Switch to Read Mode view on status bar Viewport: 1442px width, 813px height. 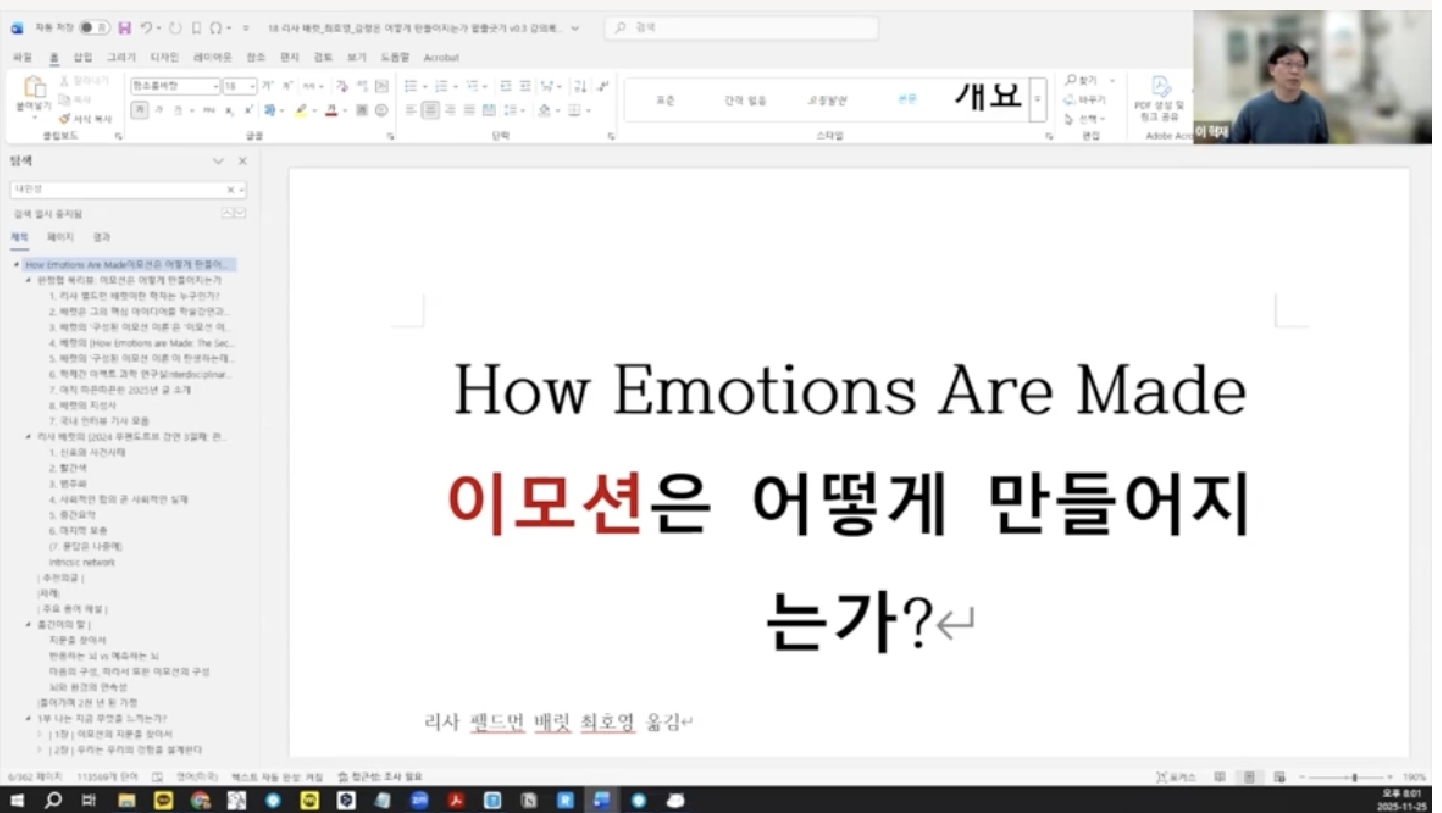click(1220, 776)
